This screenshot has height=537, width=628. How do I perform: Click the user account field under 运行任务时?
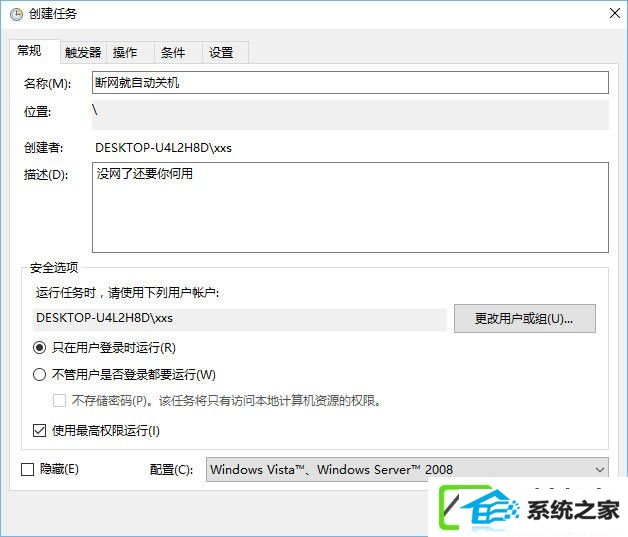240,319
